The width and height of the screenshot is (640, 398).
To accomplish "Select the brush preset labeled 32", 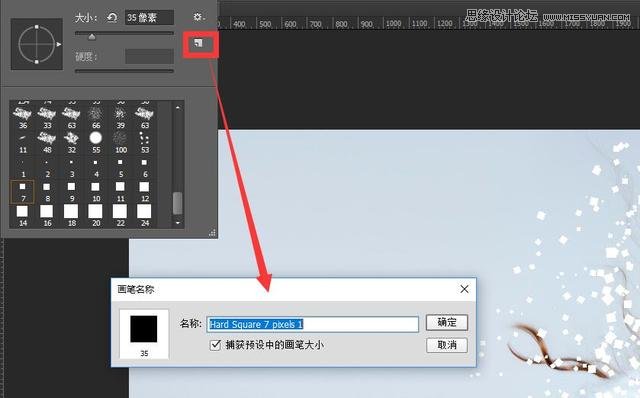I will tap(72, 142).
